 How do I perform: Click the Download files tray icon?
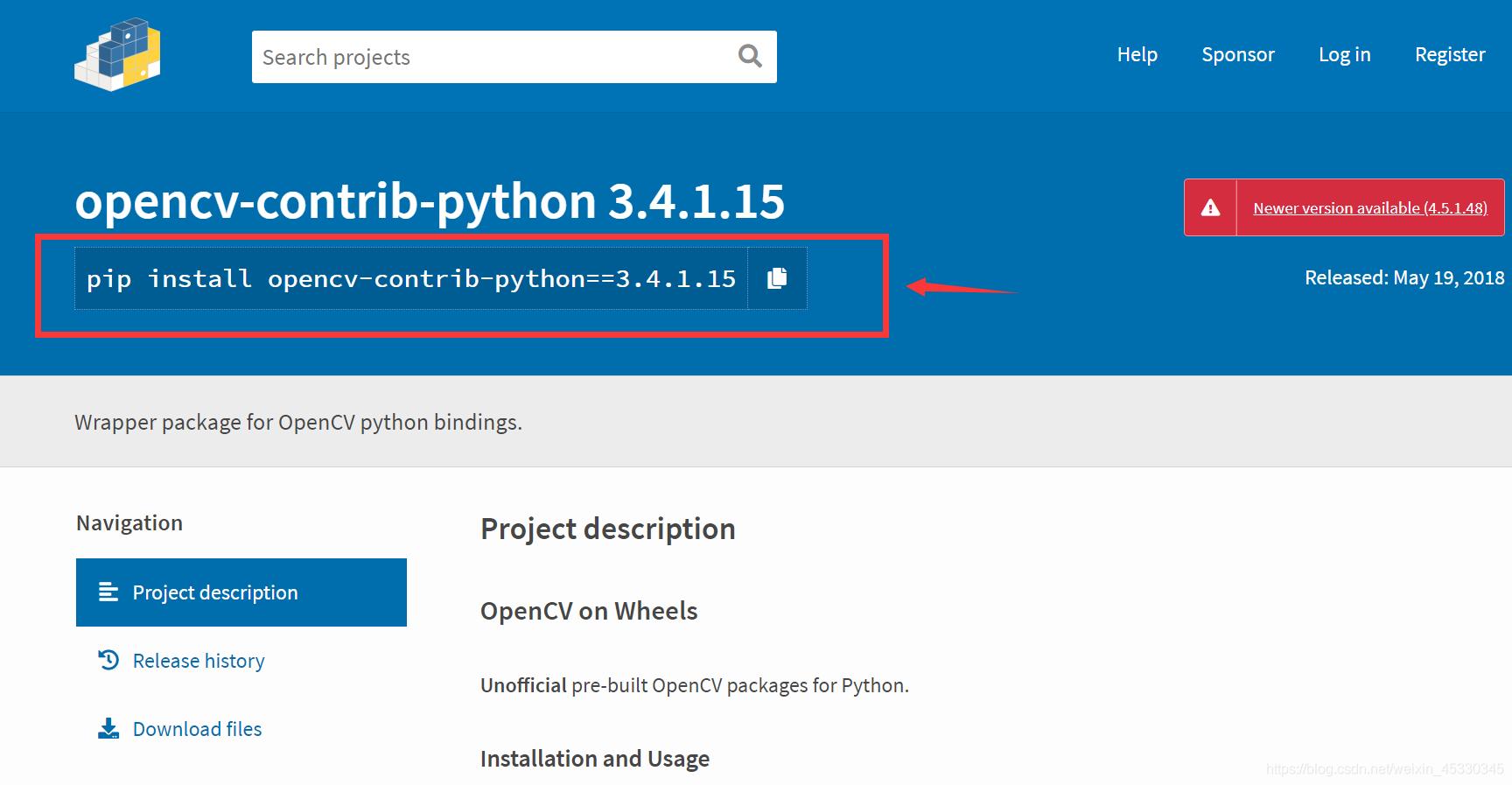pos(108,728)
